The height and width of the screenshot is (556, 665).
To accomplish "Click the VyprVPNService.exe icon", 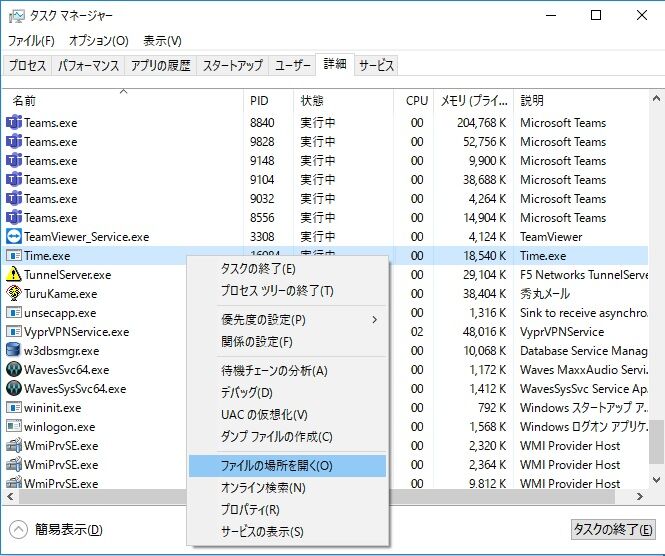I will (14, 332).
